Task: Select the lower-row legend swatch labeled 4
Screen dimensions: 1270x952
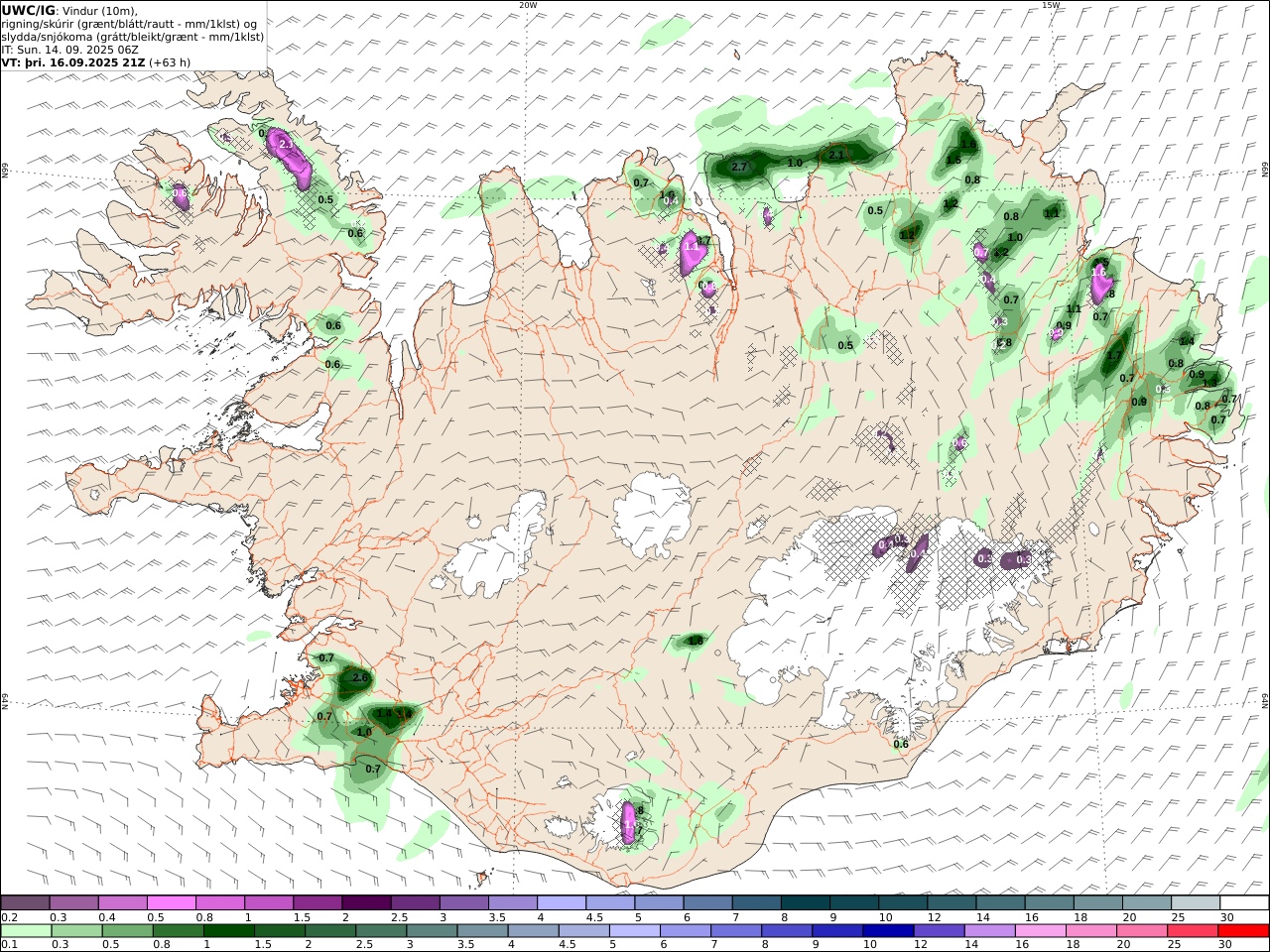Action: [x=533, y=930]
